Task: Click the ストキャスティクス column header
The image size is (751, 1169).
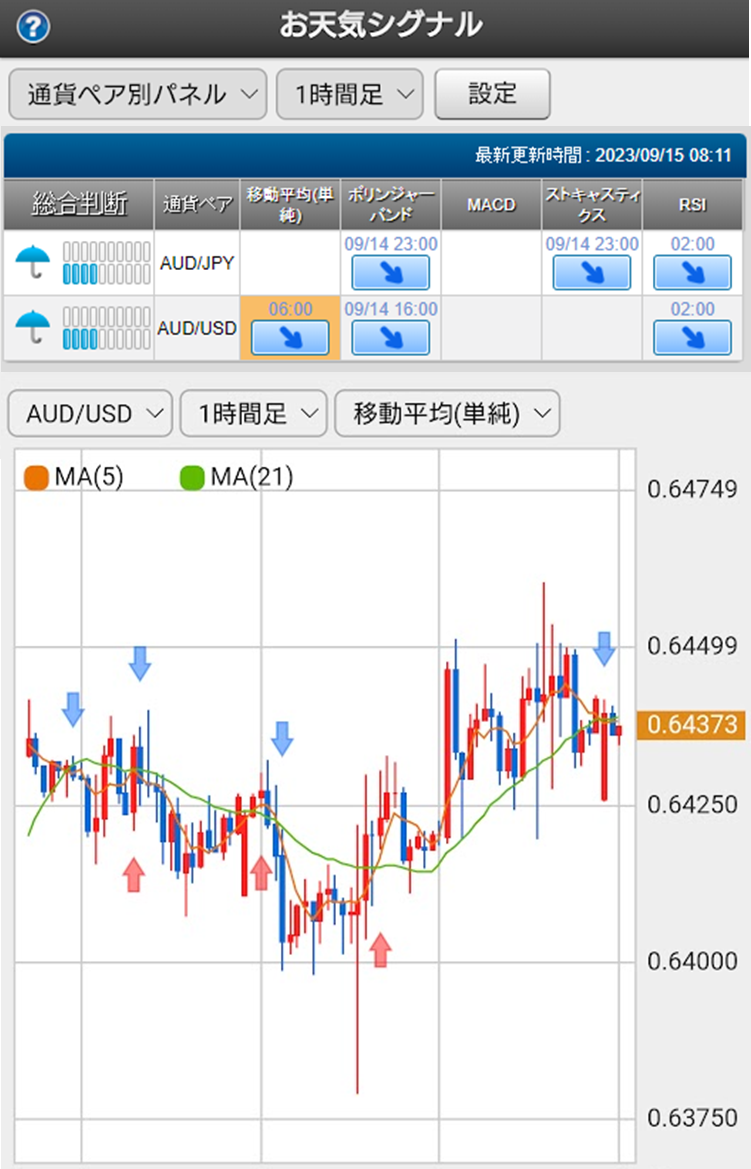Action: click(592, 204)
